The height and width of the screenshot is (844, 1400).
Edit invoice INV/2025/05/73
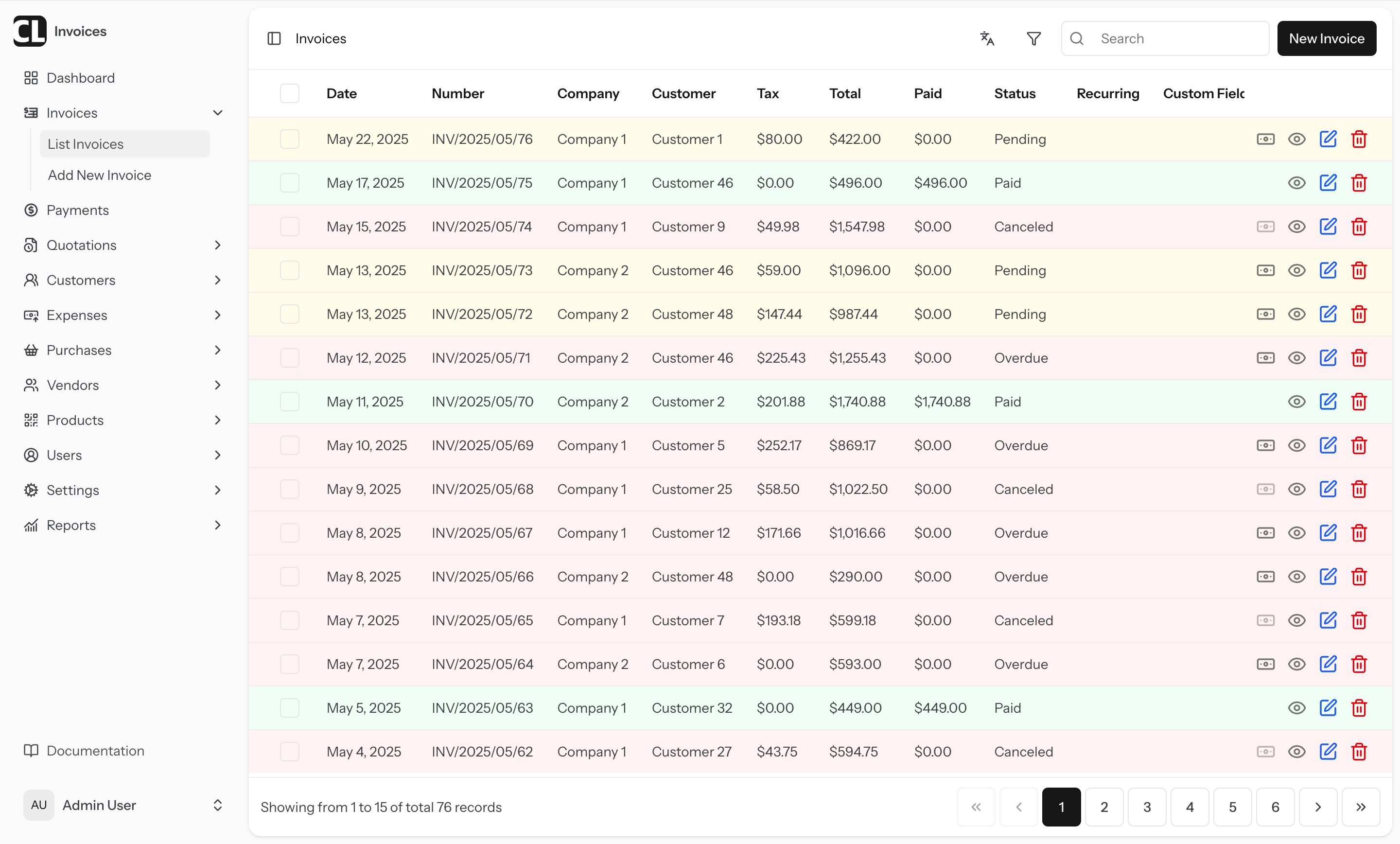(1328, 270)
